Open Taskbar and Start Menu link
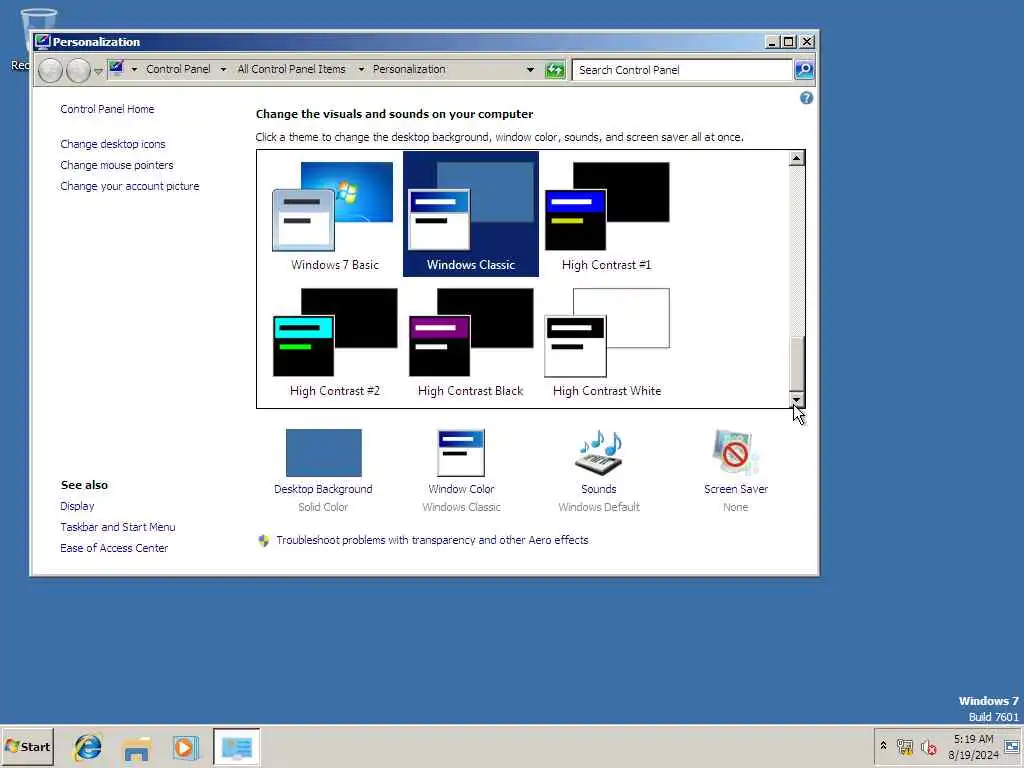Screen dimensions: 1024x768 pyautogui.click(x=118, y=527)
